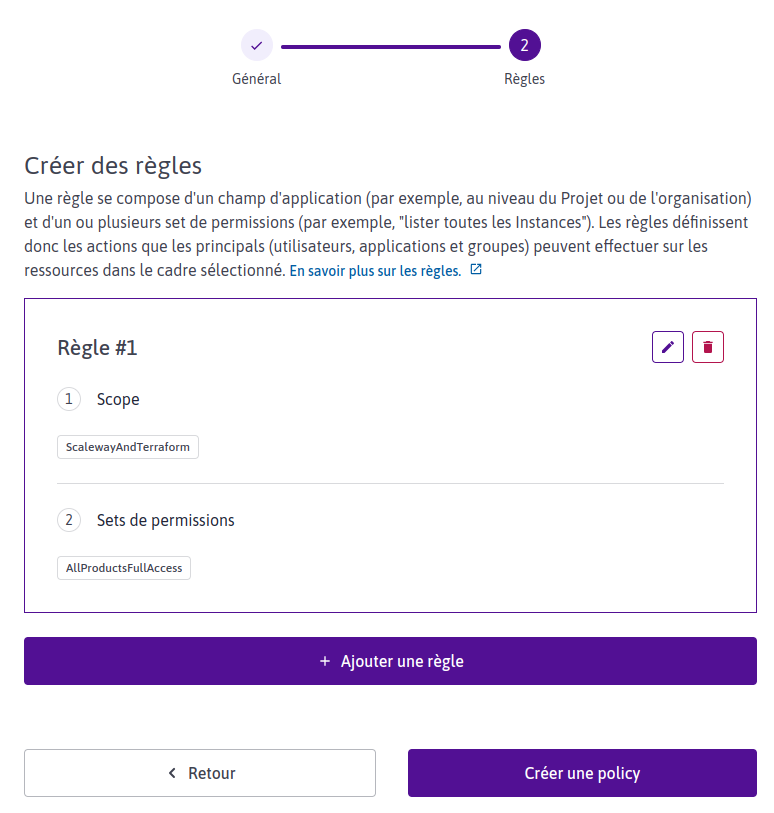Click the progress line between the steps
Image resolution: width=774 pixels, height=813 pixels.
(x=390, y=46)
